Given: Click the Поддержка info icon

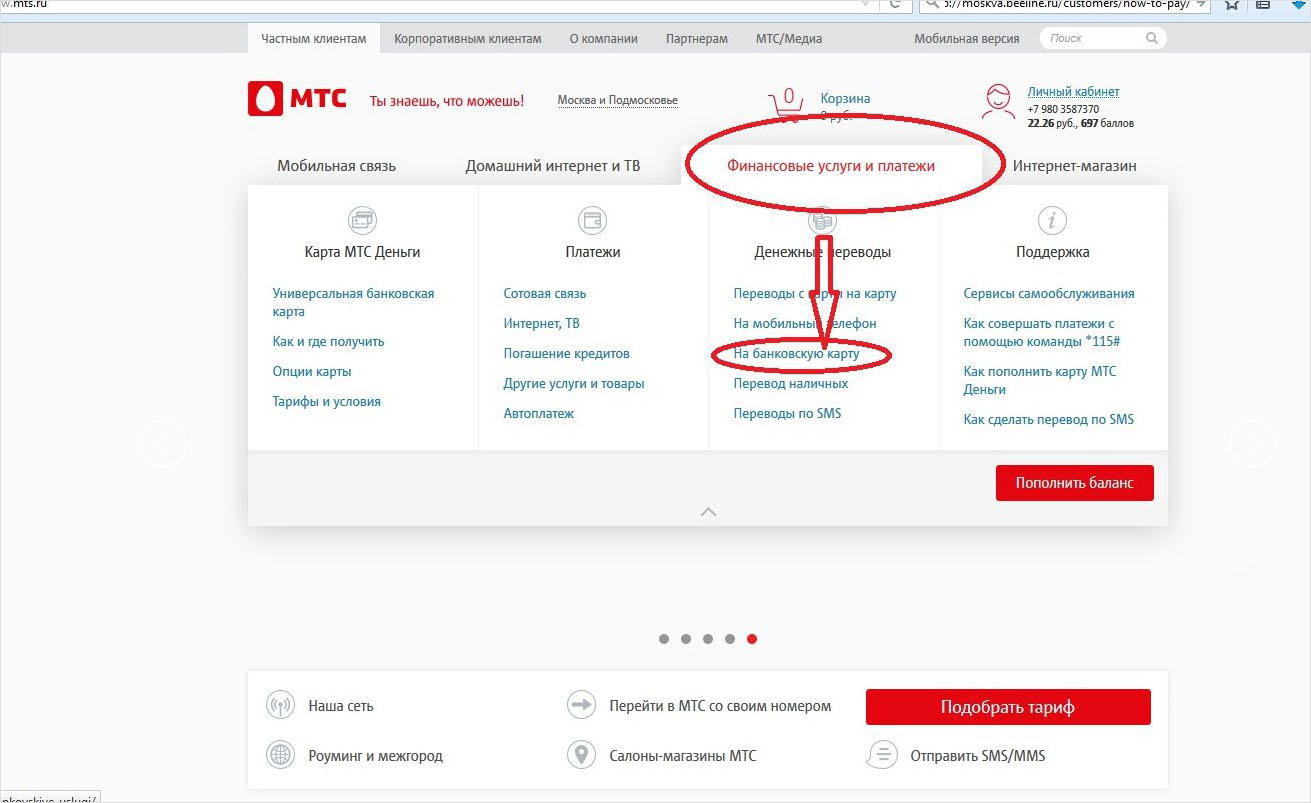Looking at the screenshot, I should [x=1052, y=220].
